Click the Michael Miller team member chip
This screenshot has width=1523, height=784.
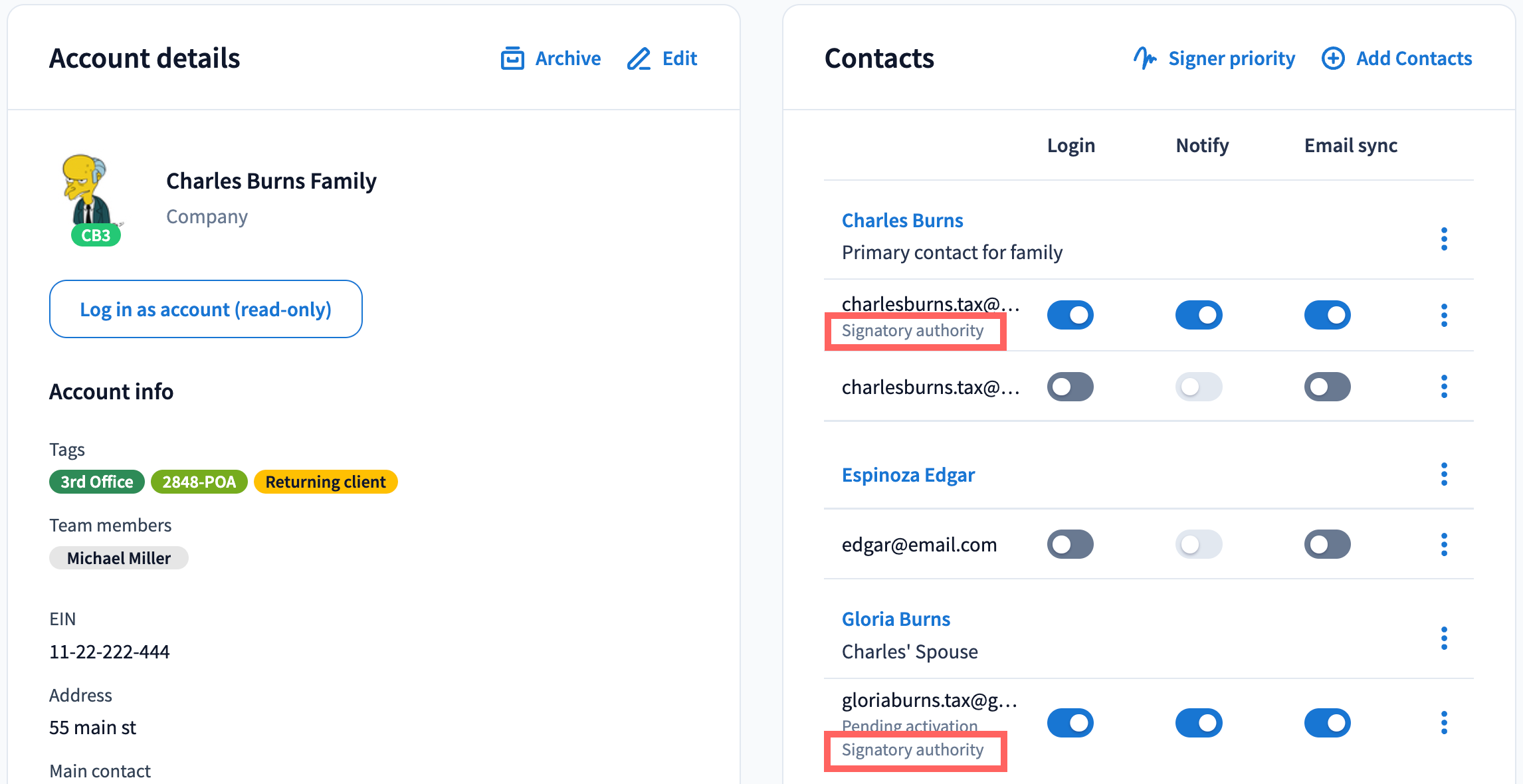(119, 558)
